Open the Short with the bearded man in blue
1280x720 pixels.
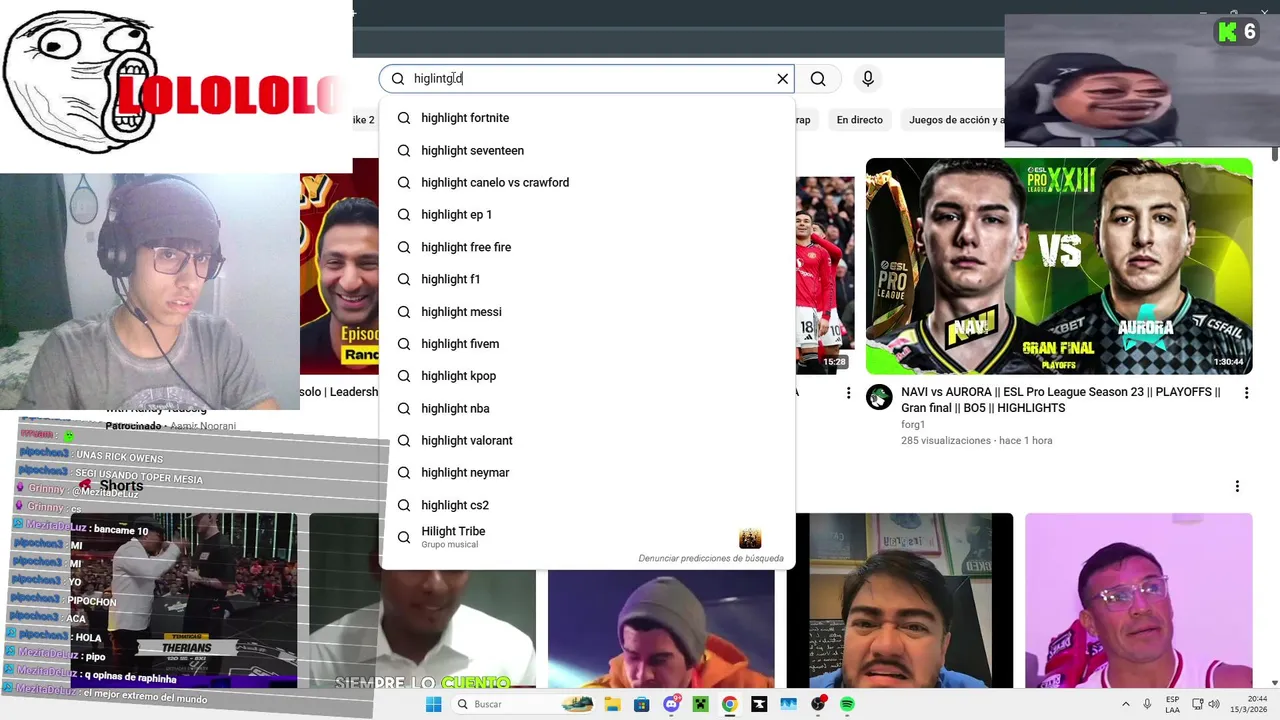(900, 600)
